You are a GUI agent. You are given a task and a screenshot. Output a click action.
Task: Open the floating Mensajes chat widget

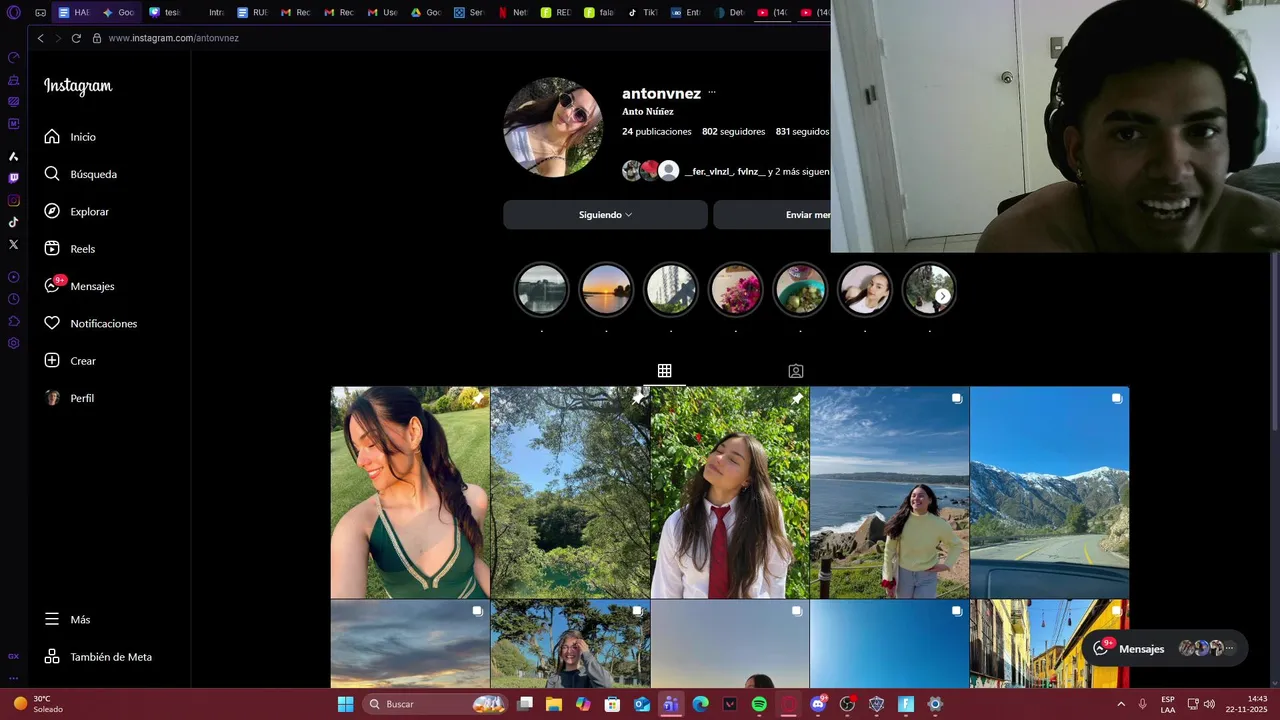(1164, 648)
